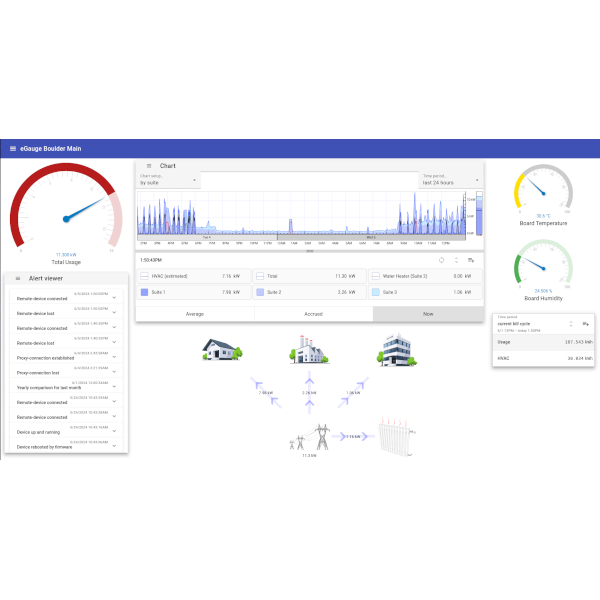This screenshot has height=600, width=600.
Task: Click the up-down arrows in the bill cycle panel
Action: click(x=571, y=324)
